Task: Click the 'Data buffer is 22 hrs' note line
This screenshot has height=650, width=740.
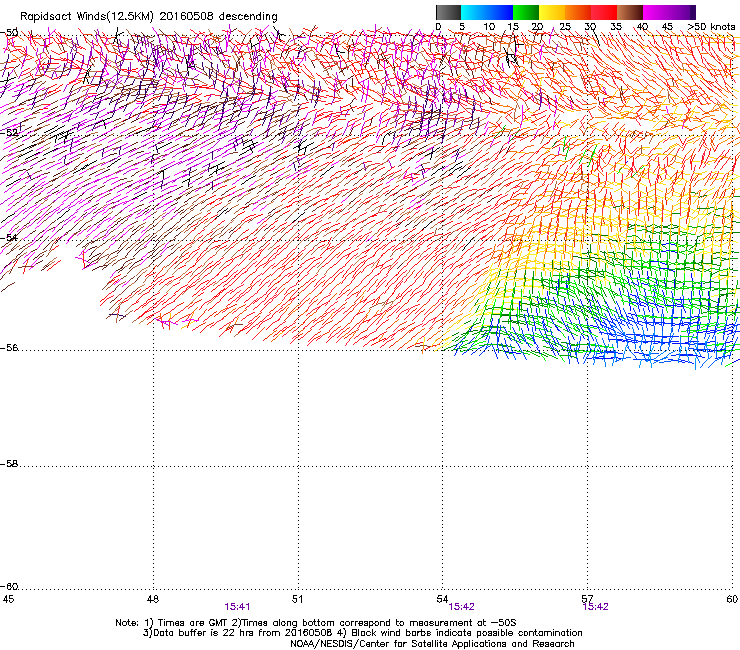Action: (x=362, y=633)
